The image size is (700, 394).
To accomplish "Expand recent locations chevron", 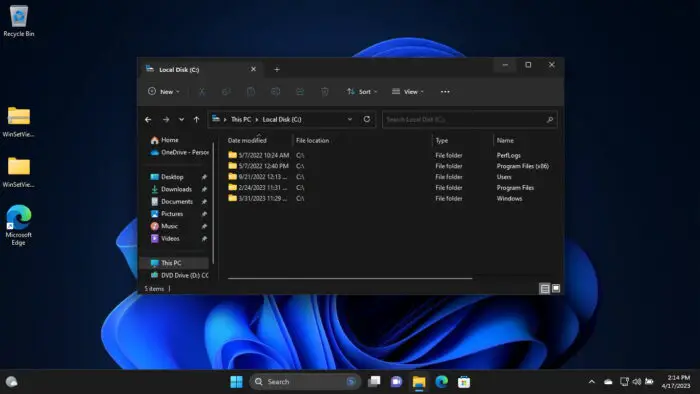I will (x=181, y=120).
